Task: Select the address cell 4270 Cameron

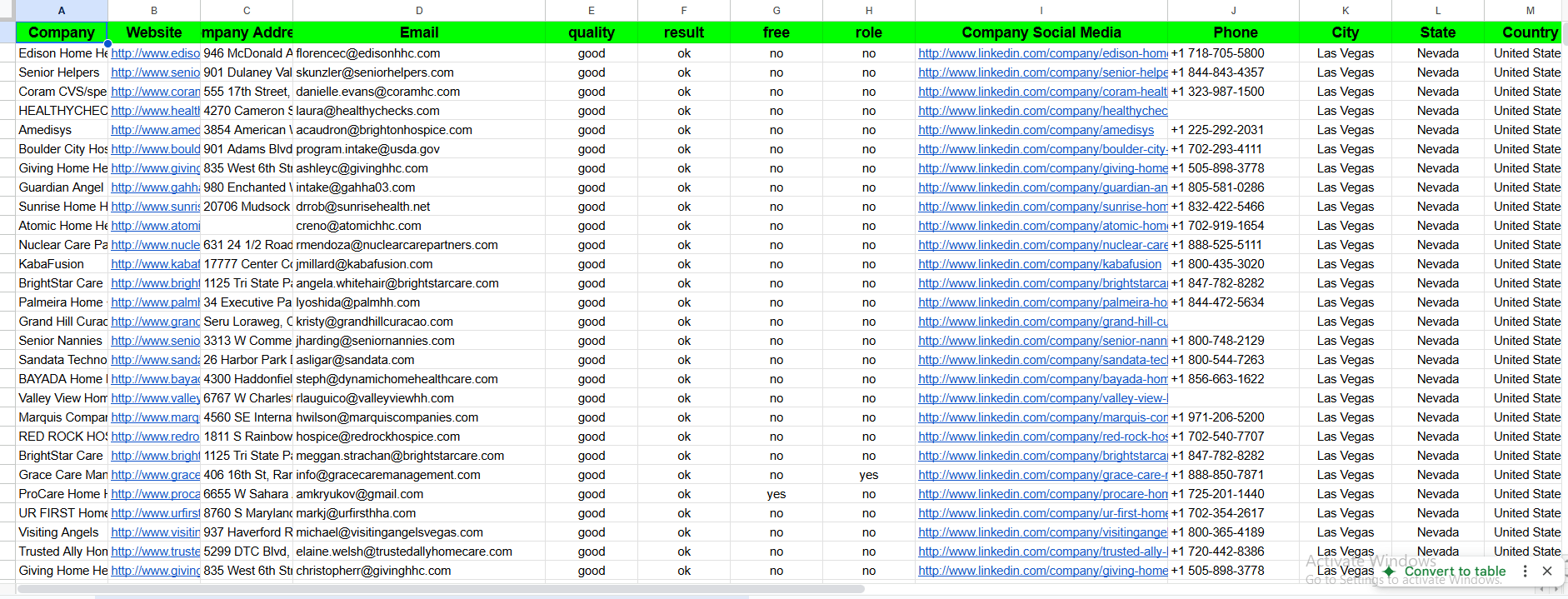Action: tap(247, 111)
